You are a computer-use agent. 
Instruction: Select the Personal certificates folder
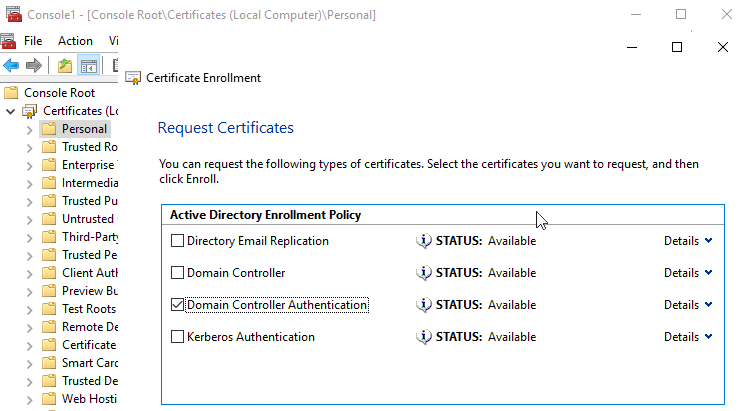coord(83,129)
